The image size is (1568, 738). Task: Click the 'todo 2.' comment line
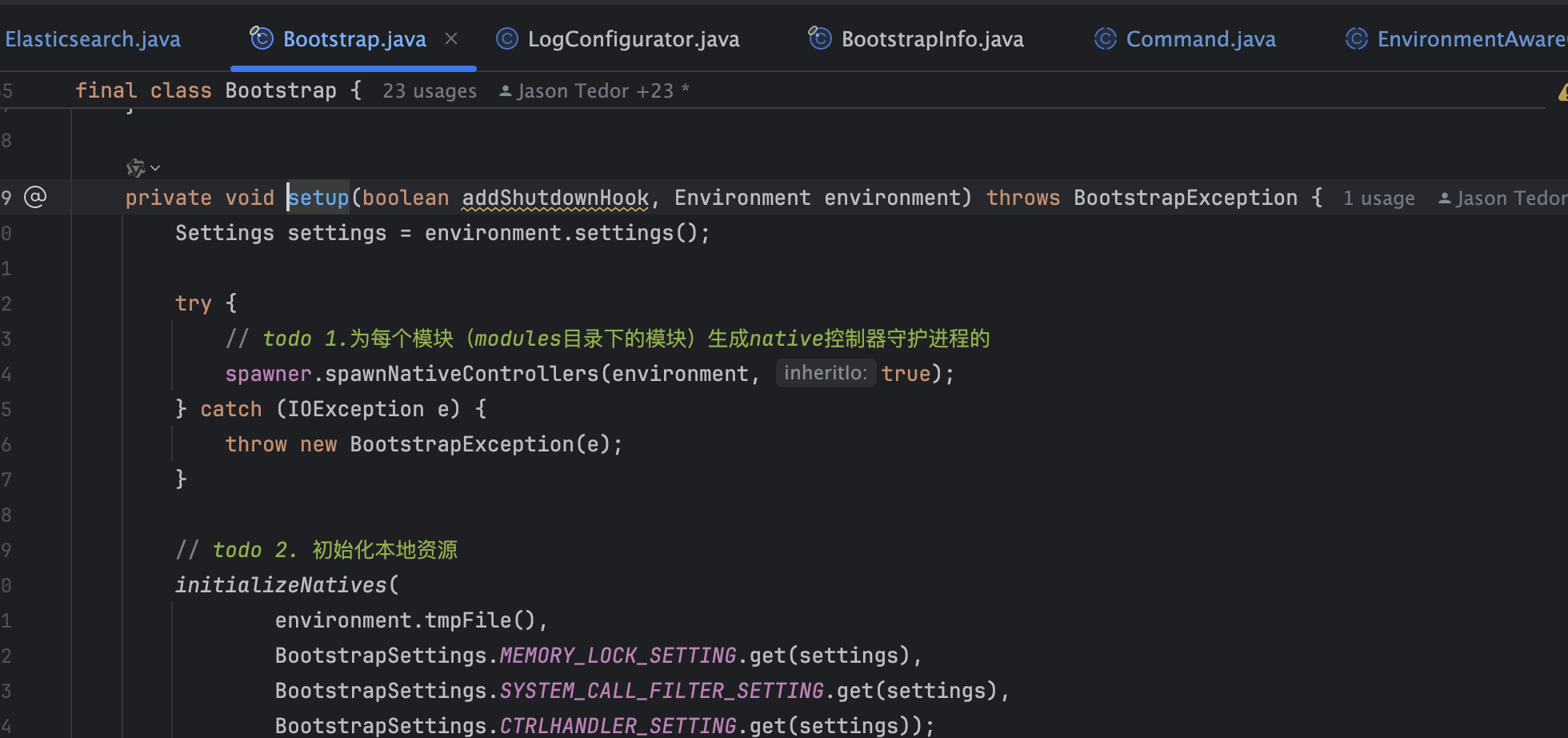pyautogui.click(x=317, y=550)
